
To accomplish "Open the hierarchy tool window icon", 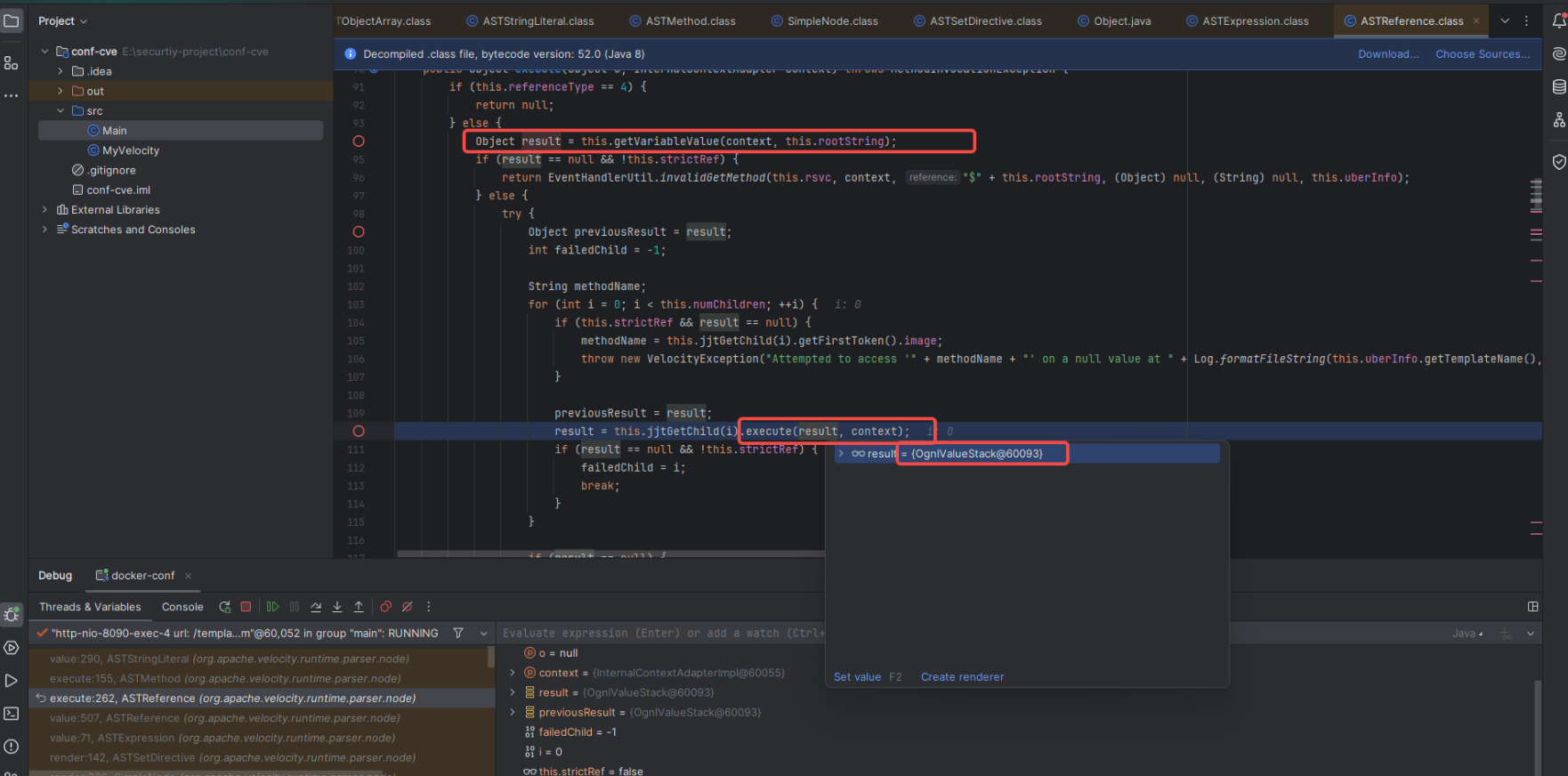I will [1558, 120].
